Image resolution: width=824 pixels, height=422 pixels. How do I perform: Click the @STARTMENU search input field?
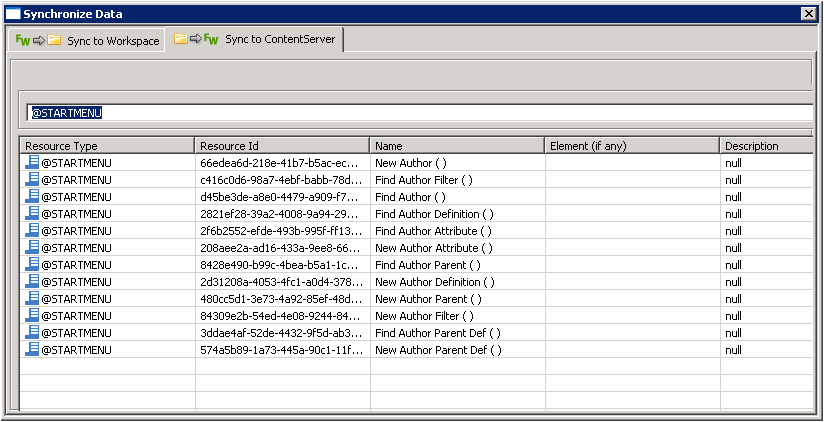coord(420,112)
